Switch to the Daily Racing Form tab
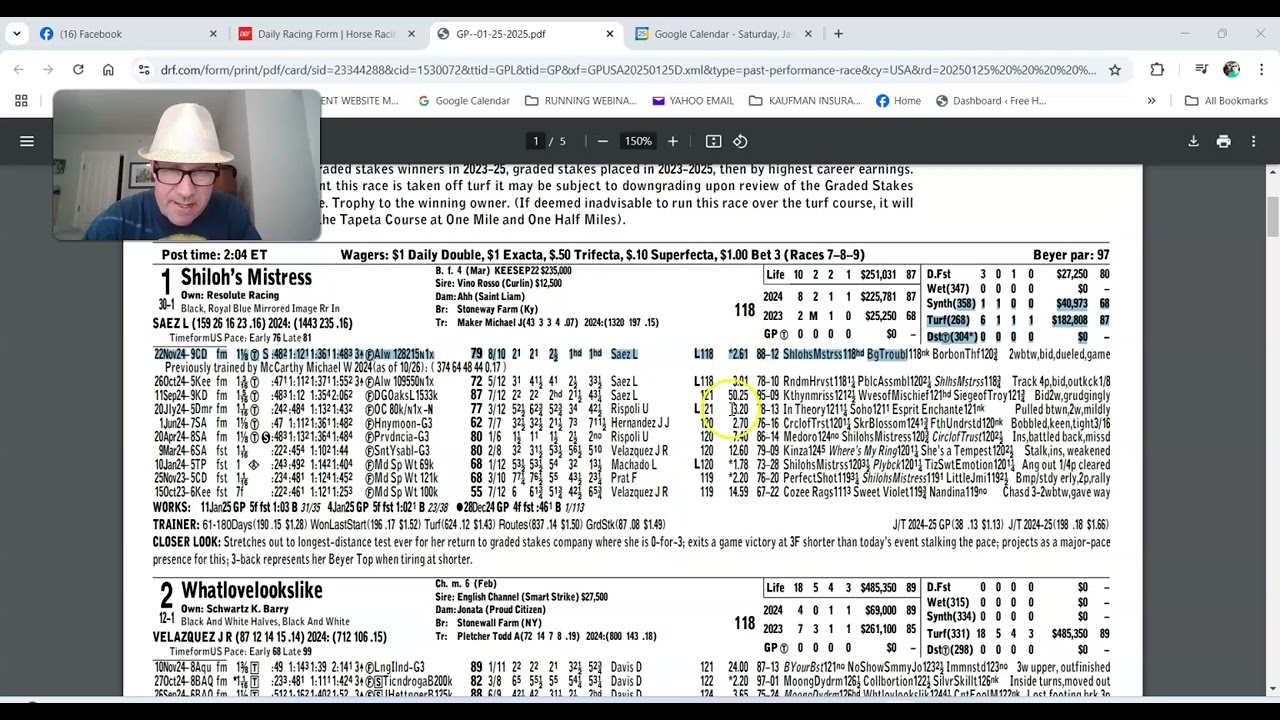1280x720 pixels. (x=327, y=34)
